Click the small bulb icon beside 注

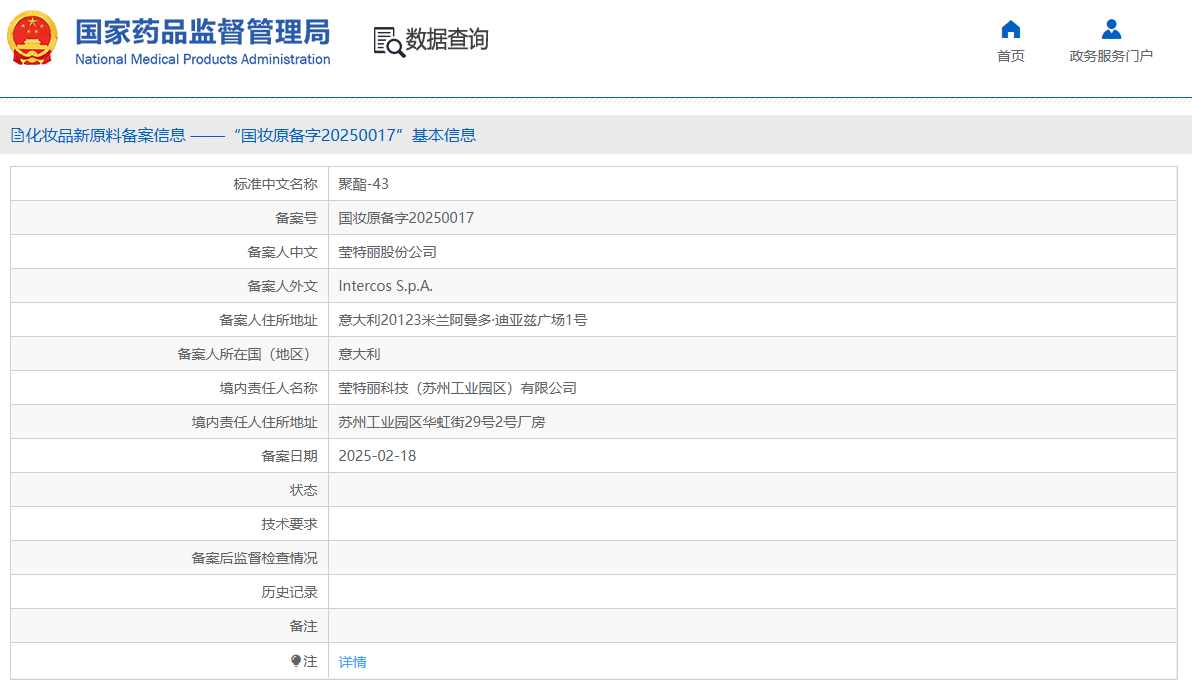(296, 661)
